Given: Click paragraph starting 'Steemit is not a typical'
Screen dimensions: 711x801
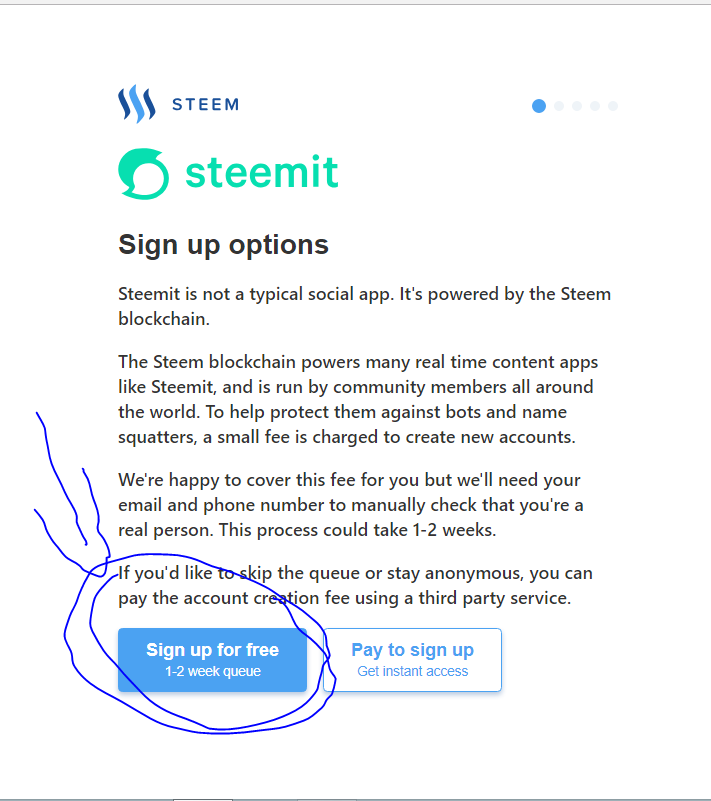Looking at the screenshot, I should pos(364,306).
